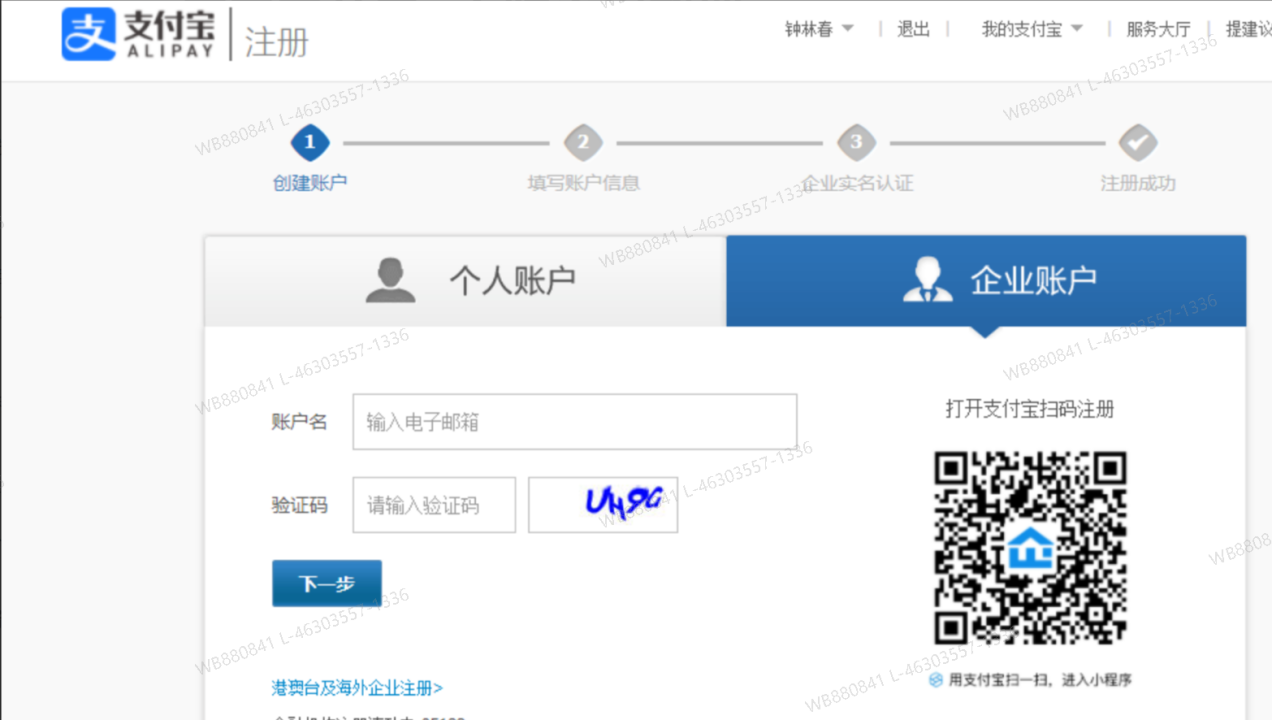Click 用支付宝扫一扫，进入小程序 text
1272x720 pixels.
(1040, 680)
